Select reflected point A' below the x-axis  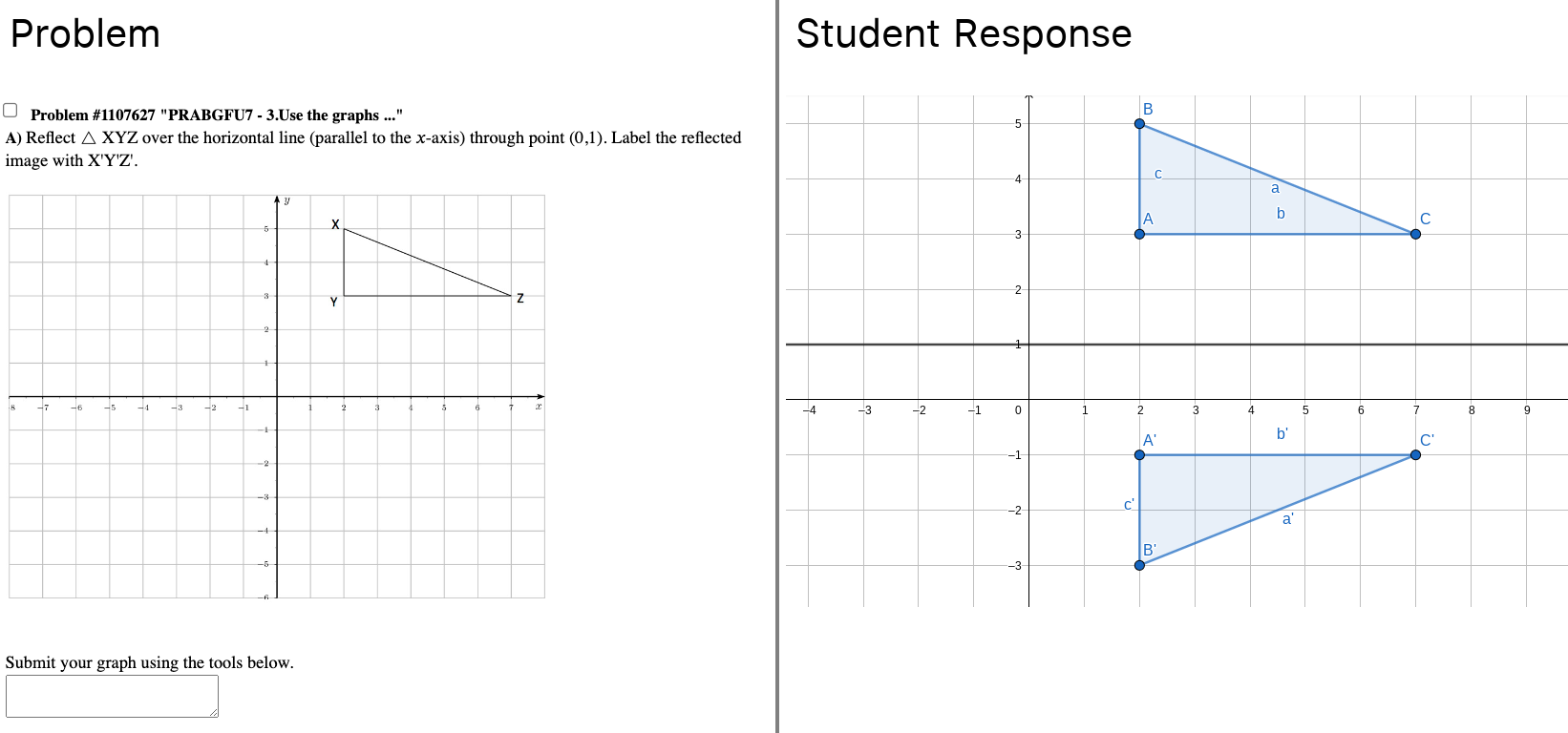coord(1139,455)
